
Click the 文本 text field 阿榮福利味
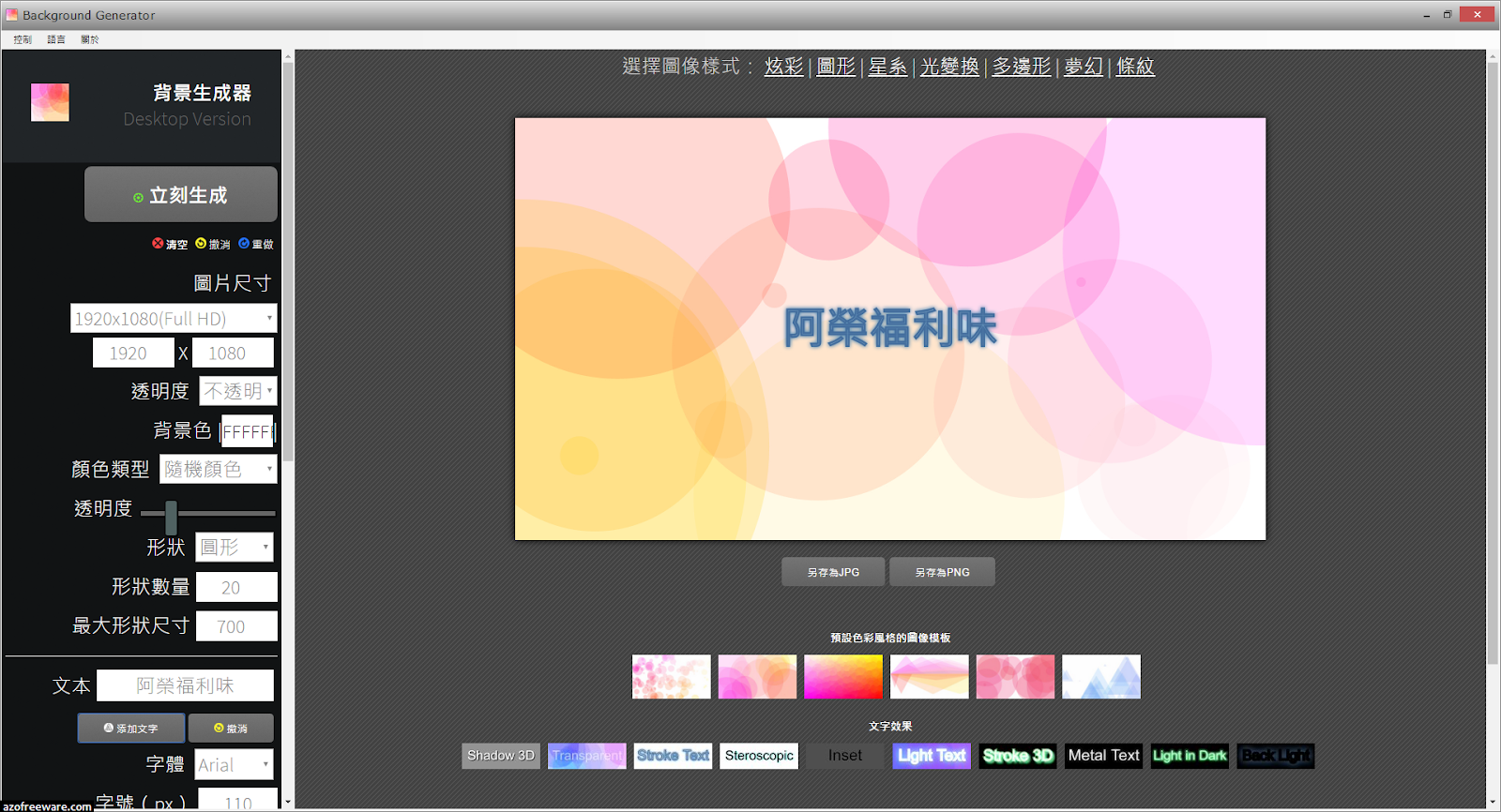click(185, 685)
